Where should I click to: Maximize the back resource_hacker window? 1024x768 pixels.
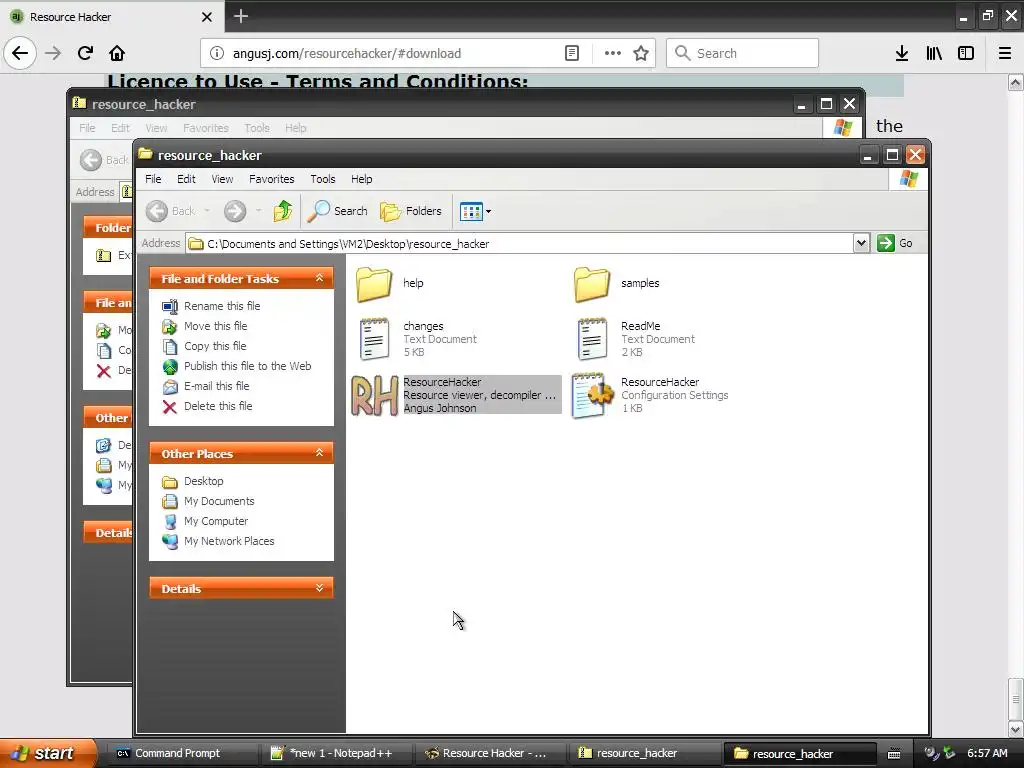point(826,104)
